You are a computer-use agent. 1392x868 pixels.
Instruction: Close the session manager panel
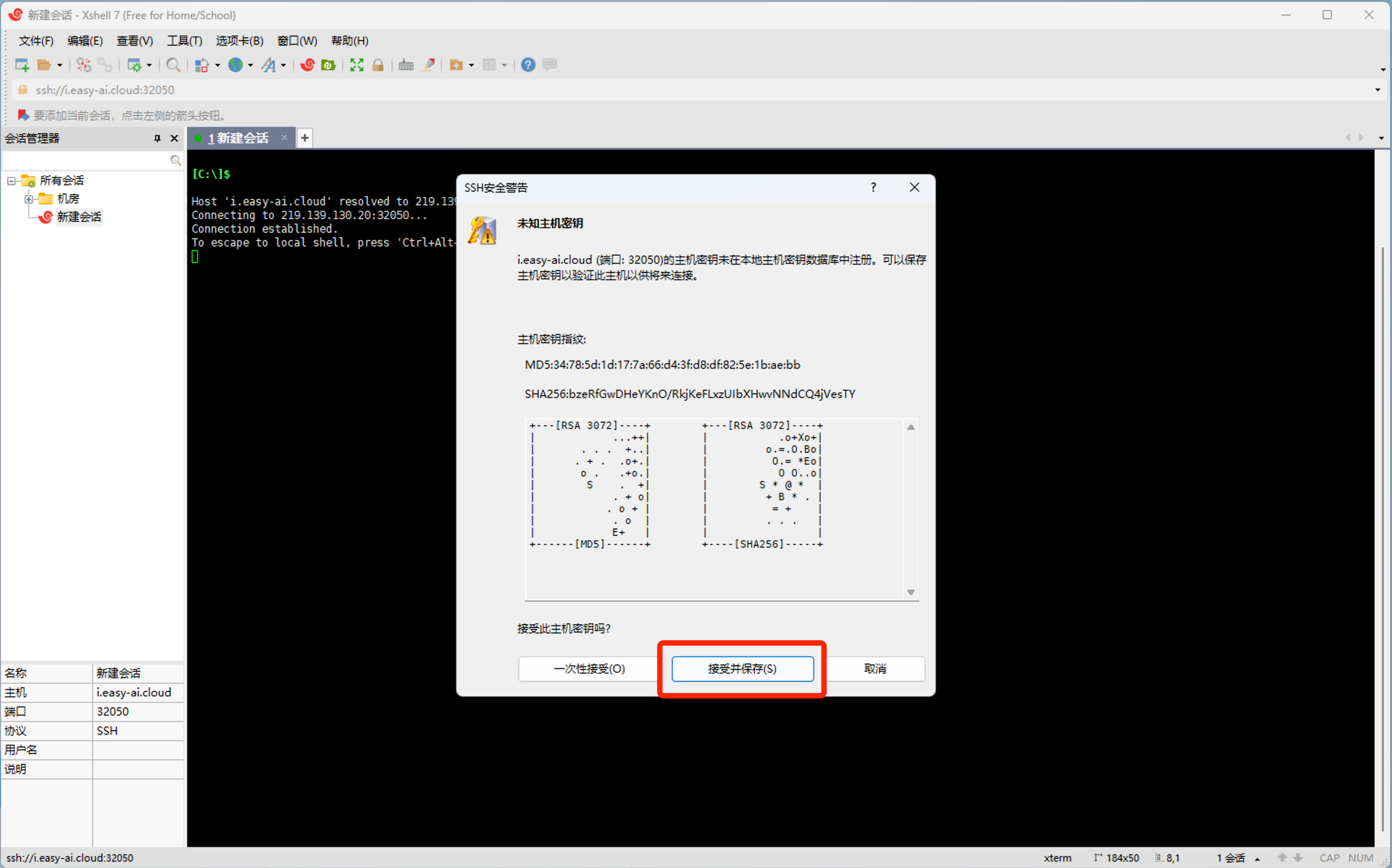[174, 138]
